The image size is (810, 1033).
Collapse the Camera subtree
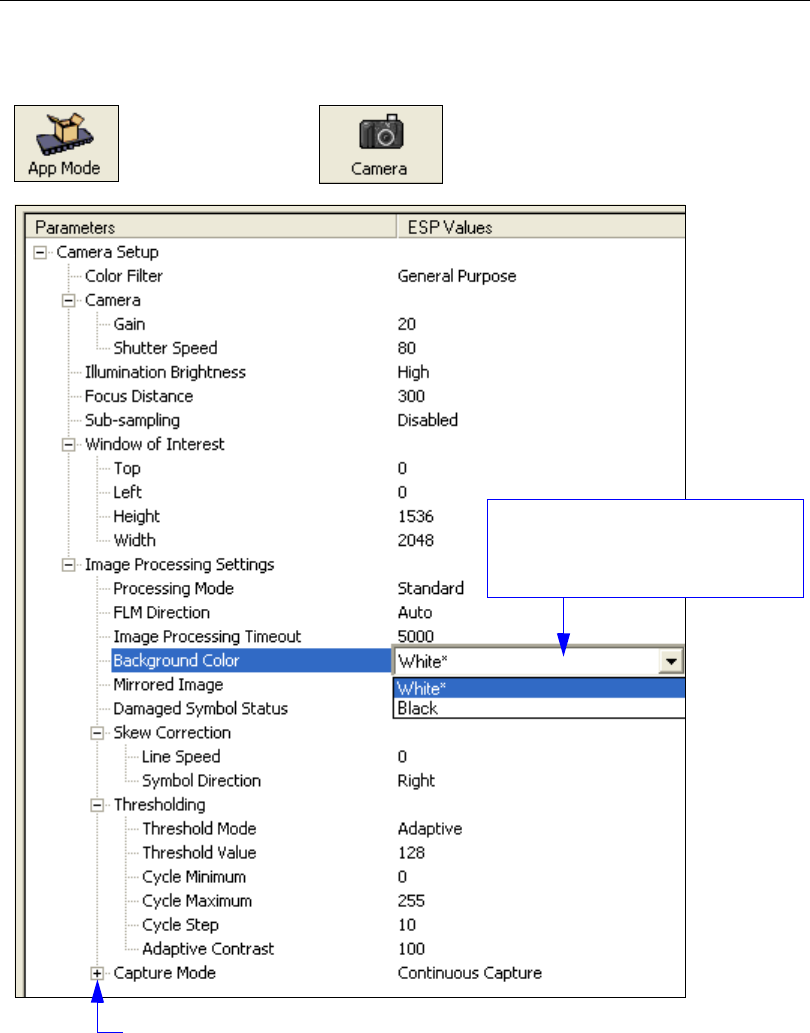tap(68, 300)
